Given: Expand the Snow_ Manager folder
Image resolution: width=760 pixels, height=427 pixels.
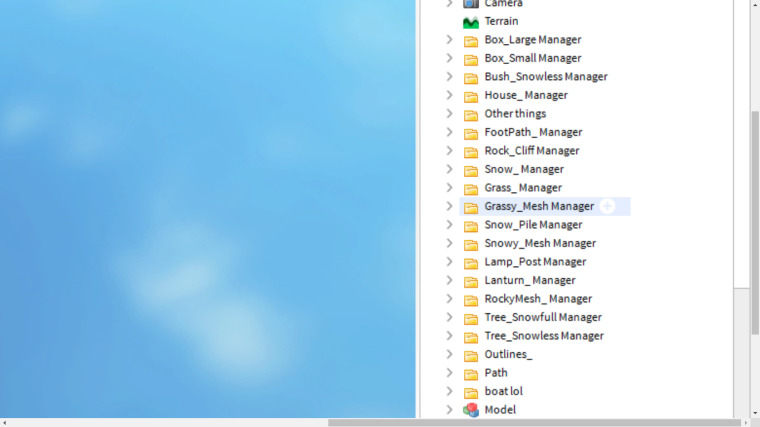Looking at the screenshot, I should coord(449,169).
